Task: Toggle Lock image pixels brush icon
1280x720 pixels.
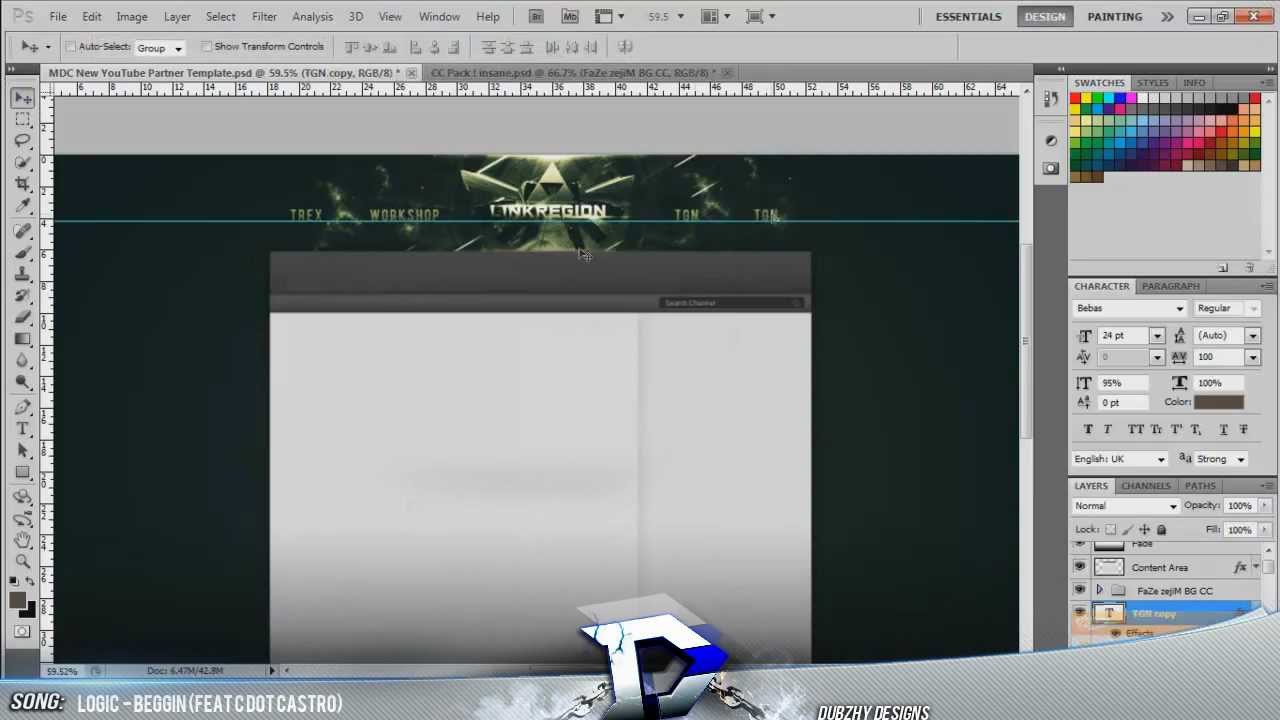Action: point(1127,530)
